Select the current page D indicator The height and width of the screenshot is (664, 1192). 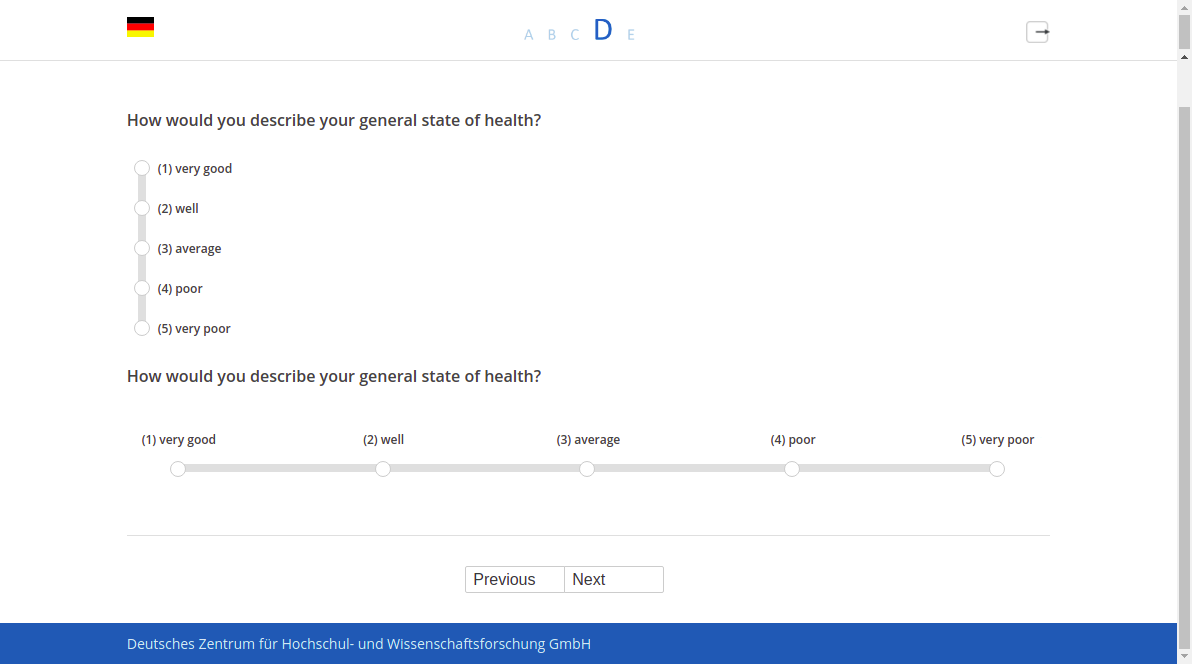click(603, 30)
